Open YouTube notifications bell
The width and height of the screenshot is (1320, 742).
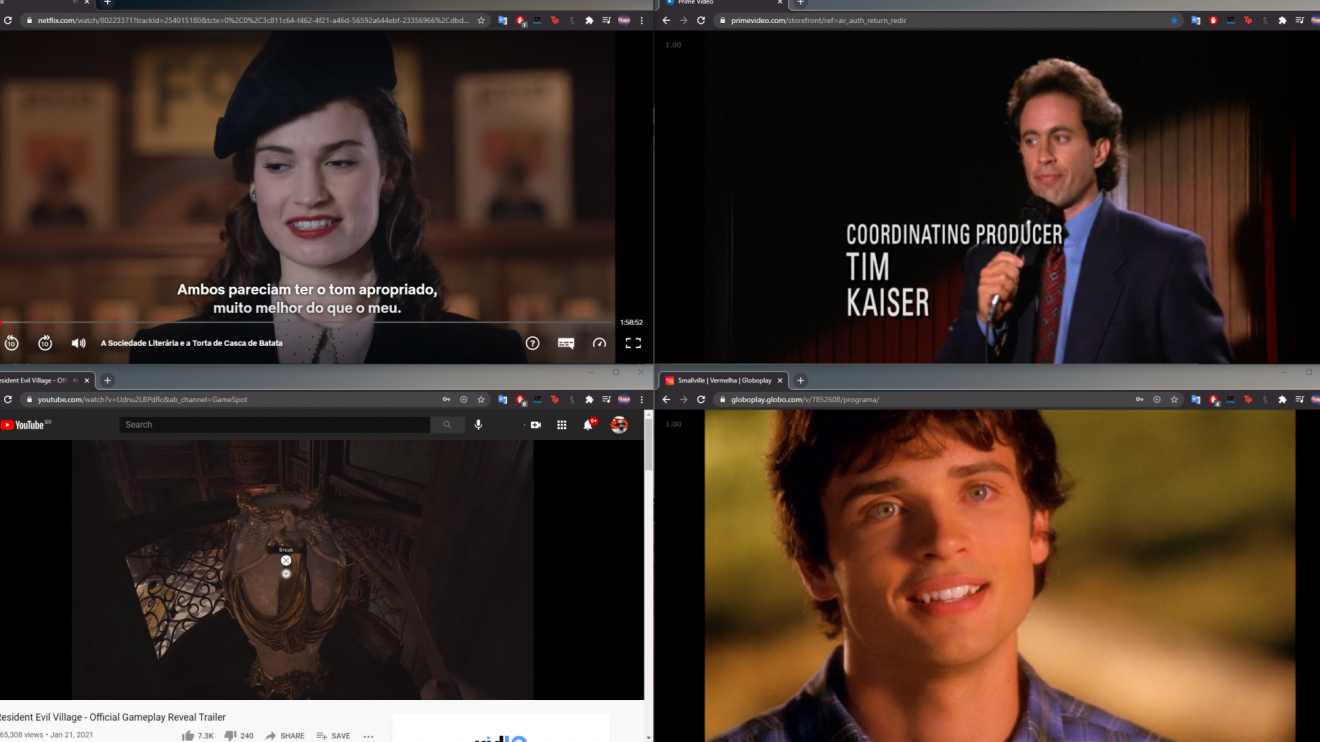point(589,425)
